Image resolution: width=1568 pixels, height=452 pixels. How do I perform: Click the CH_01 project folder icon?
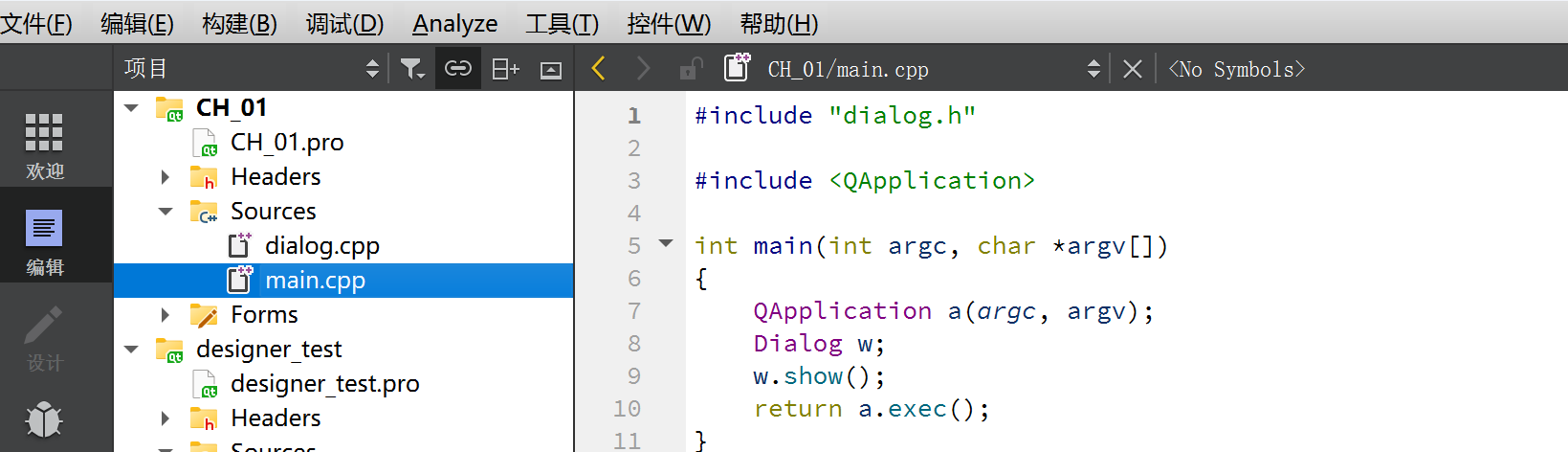[169, 109]
